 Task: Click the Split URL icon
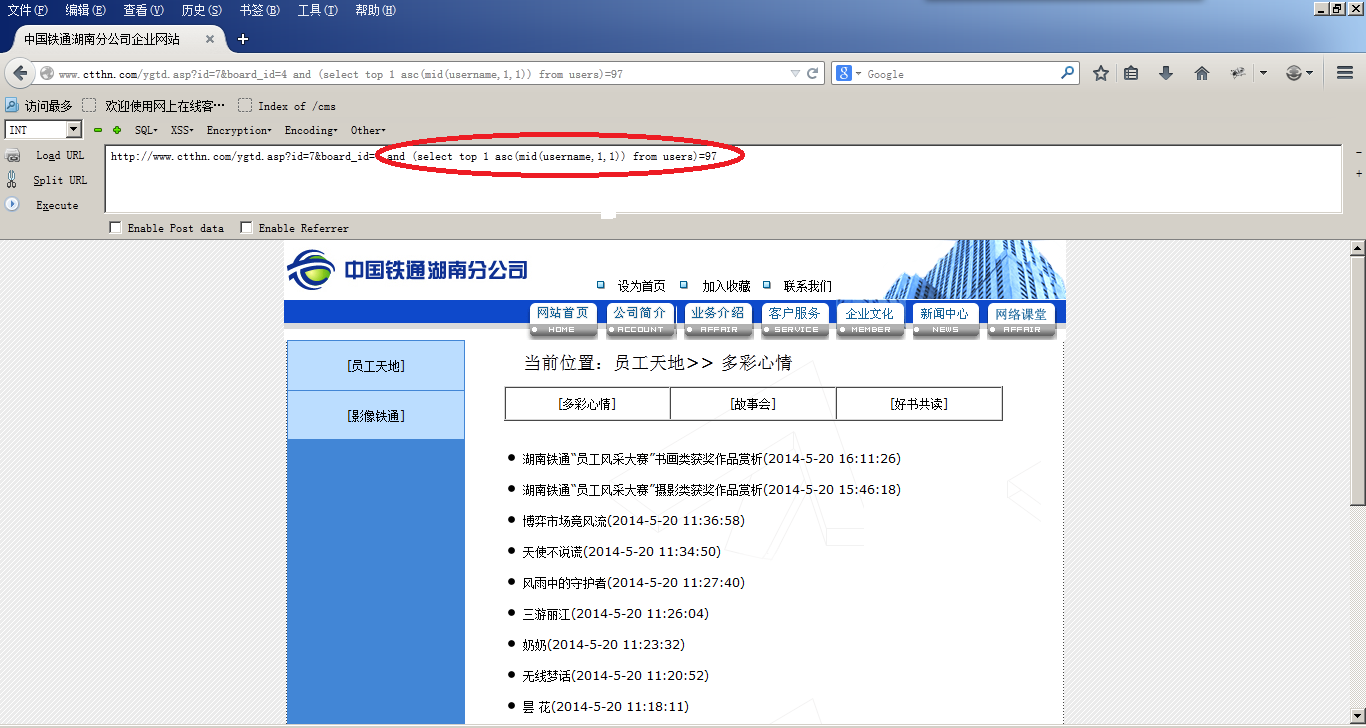[12, 180]
